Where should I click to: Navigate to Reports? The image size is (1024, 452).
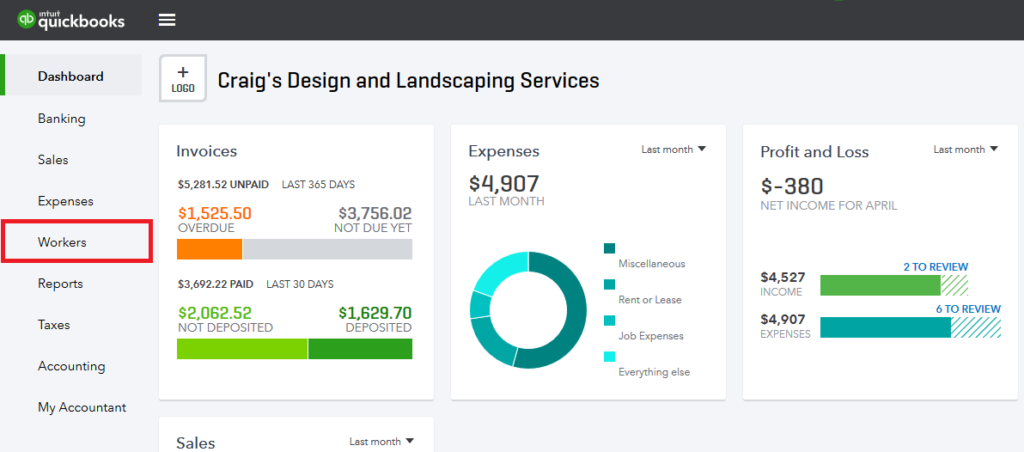[x=60, y=283]
